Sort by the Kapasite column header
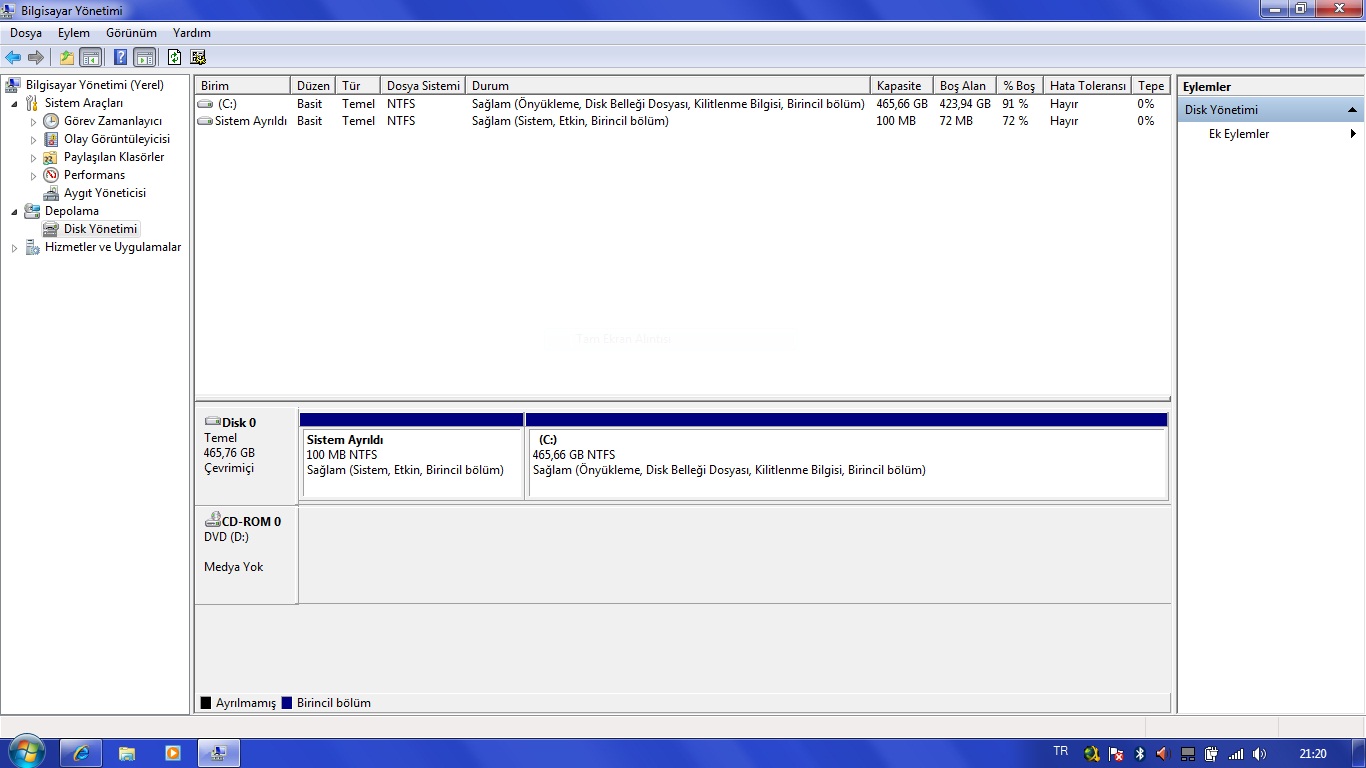 coord(902,86)
